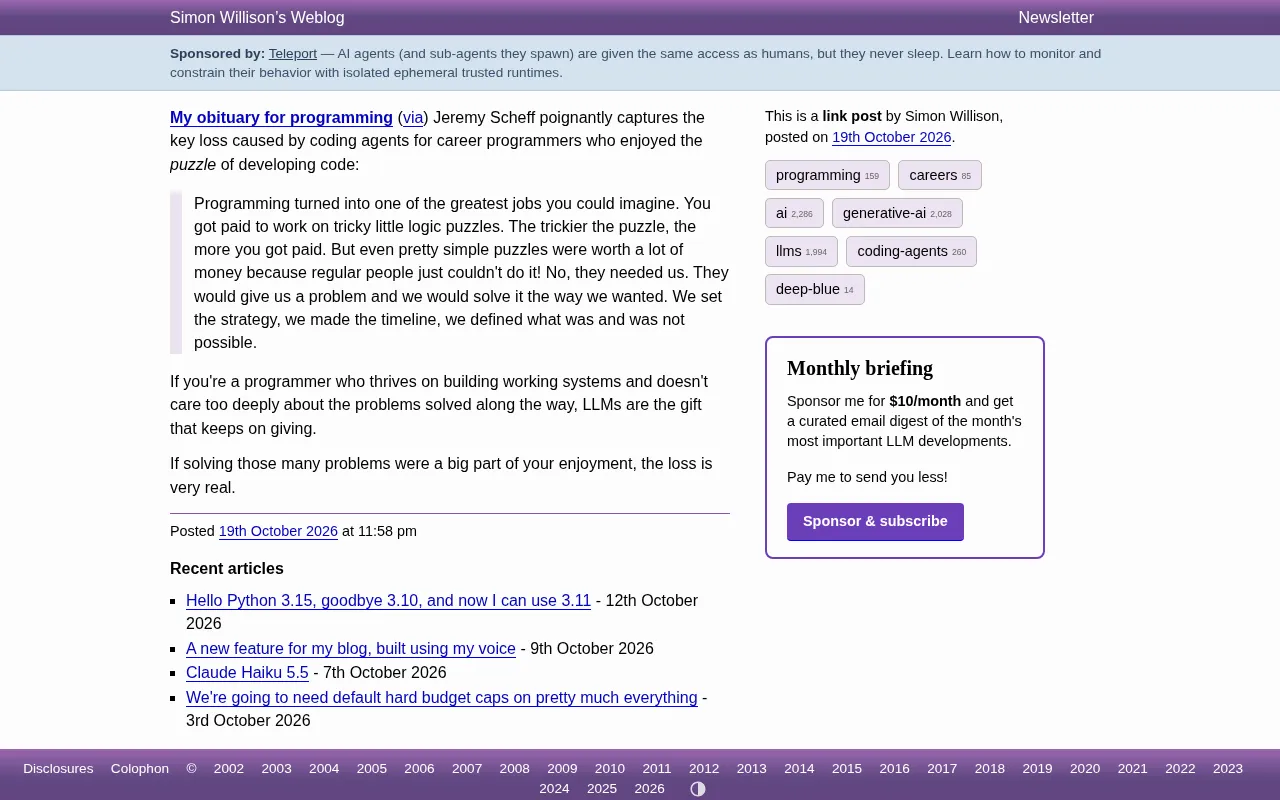This screenshot has width=1280, height=800.
Task: Browse the 2026 archive year
Action: 650,788
